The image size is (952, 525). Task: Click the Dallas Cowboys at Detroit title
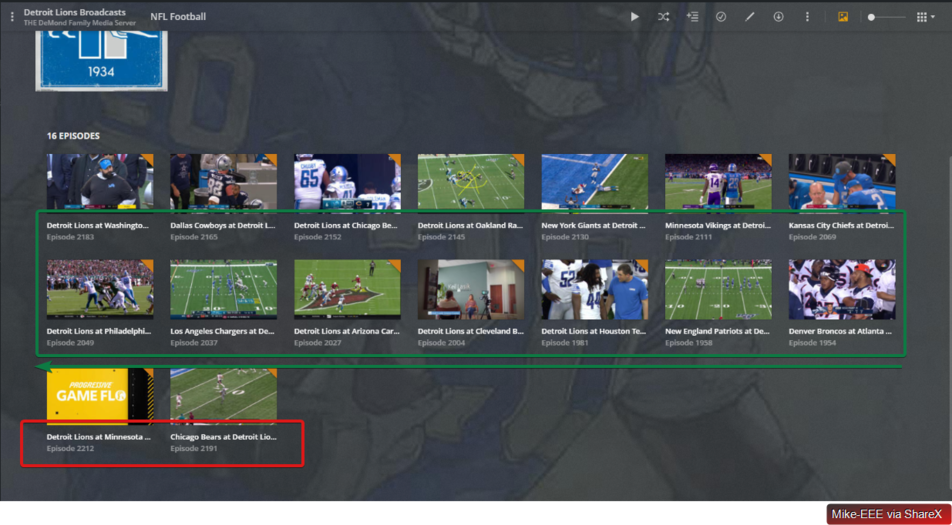[x=222, y=225]
